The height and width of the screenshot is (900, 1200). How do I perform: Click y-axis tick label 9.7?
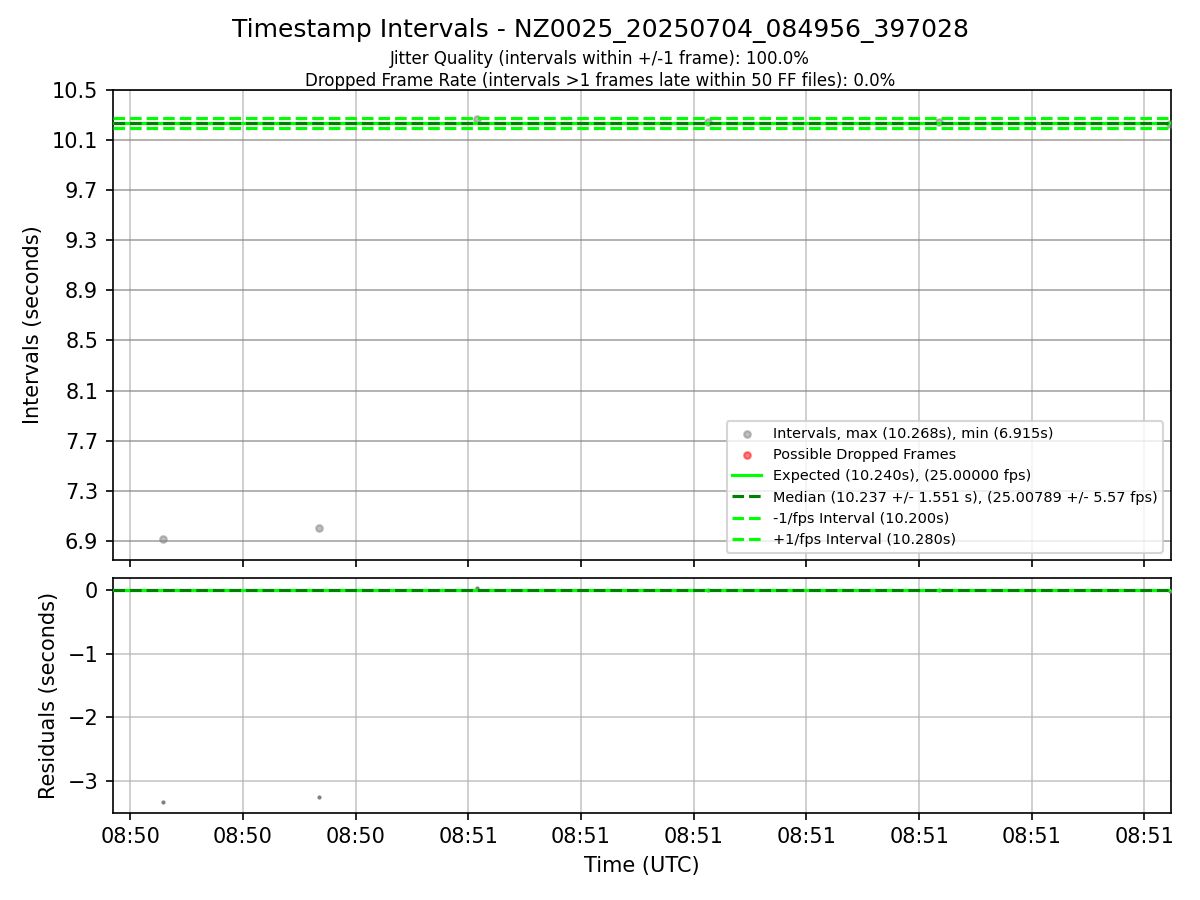click(81, 191)
